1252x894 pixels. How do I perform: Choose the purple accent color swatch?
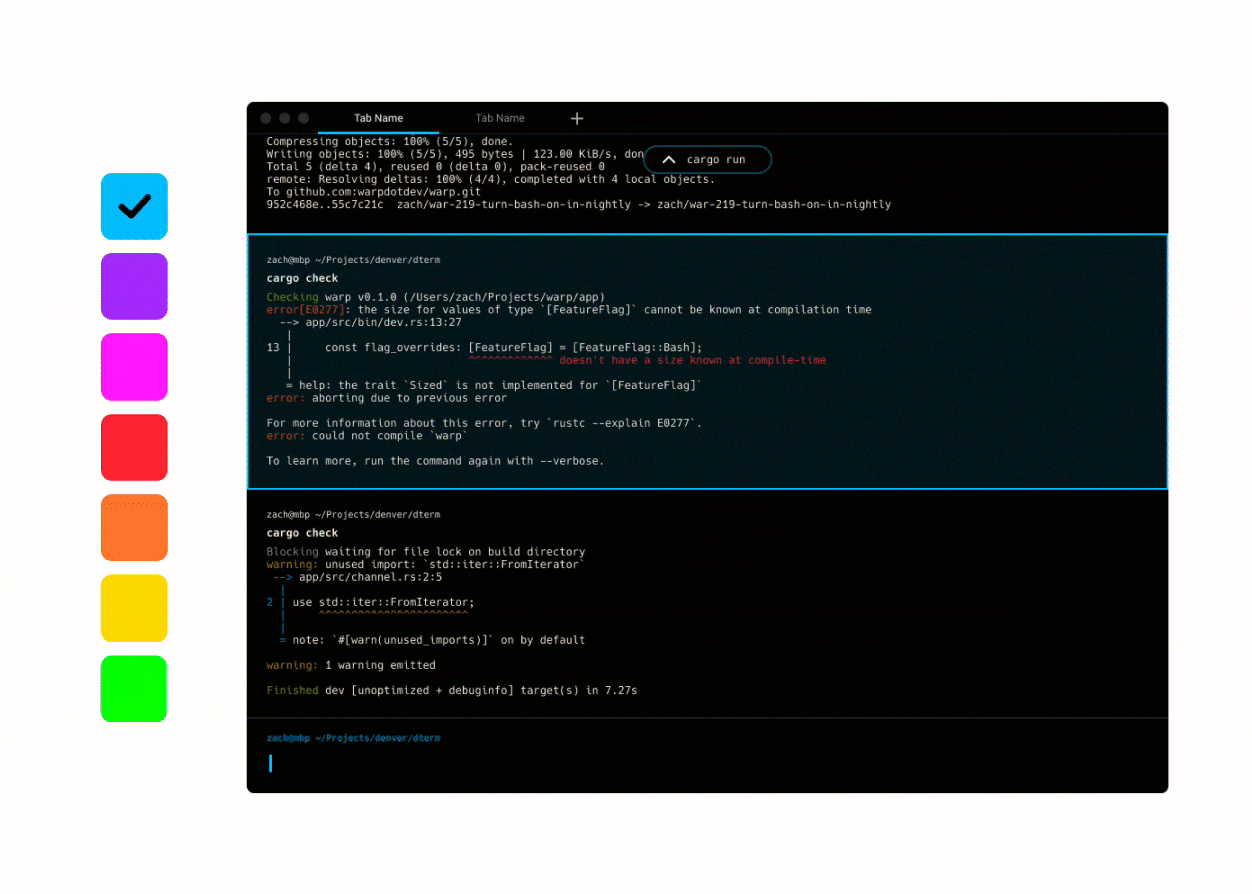(x=134, y=286)
